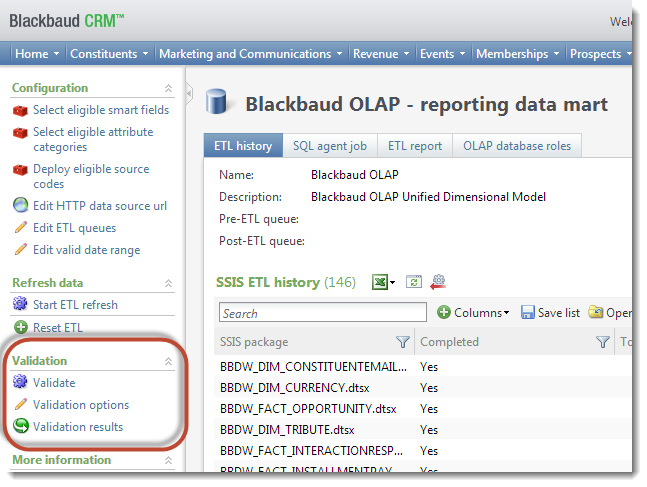Image resolution: width=647 pixels, height=487 pixels.
Task: Click Select eligible smart fields link
Action: click(101, 110)
